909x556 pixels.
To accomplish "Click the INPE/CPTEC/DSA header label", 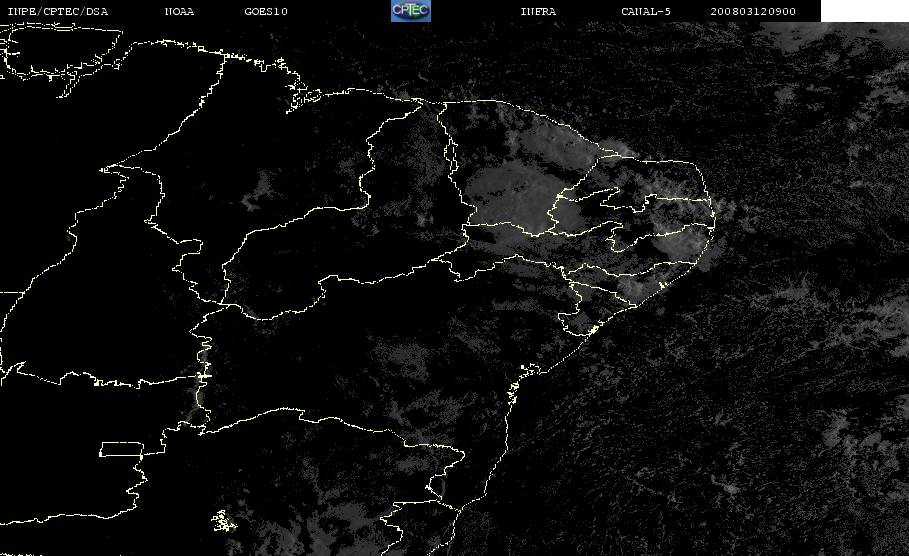I will coord(57,11).
